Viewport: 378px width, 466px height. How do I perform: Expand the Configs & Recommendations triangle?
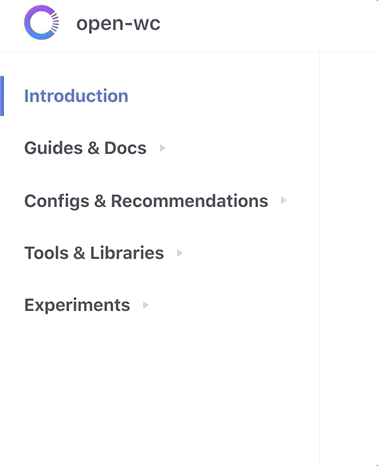click(284, 200)
